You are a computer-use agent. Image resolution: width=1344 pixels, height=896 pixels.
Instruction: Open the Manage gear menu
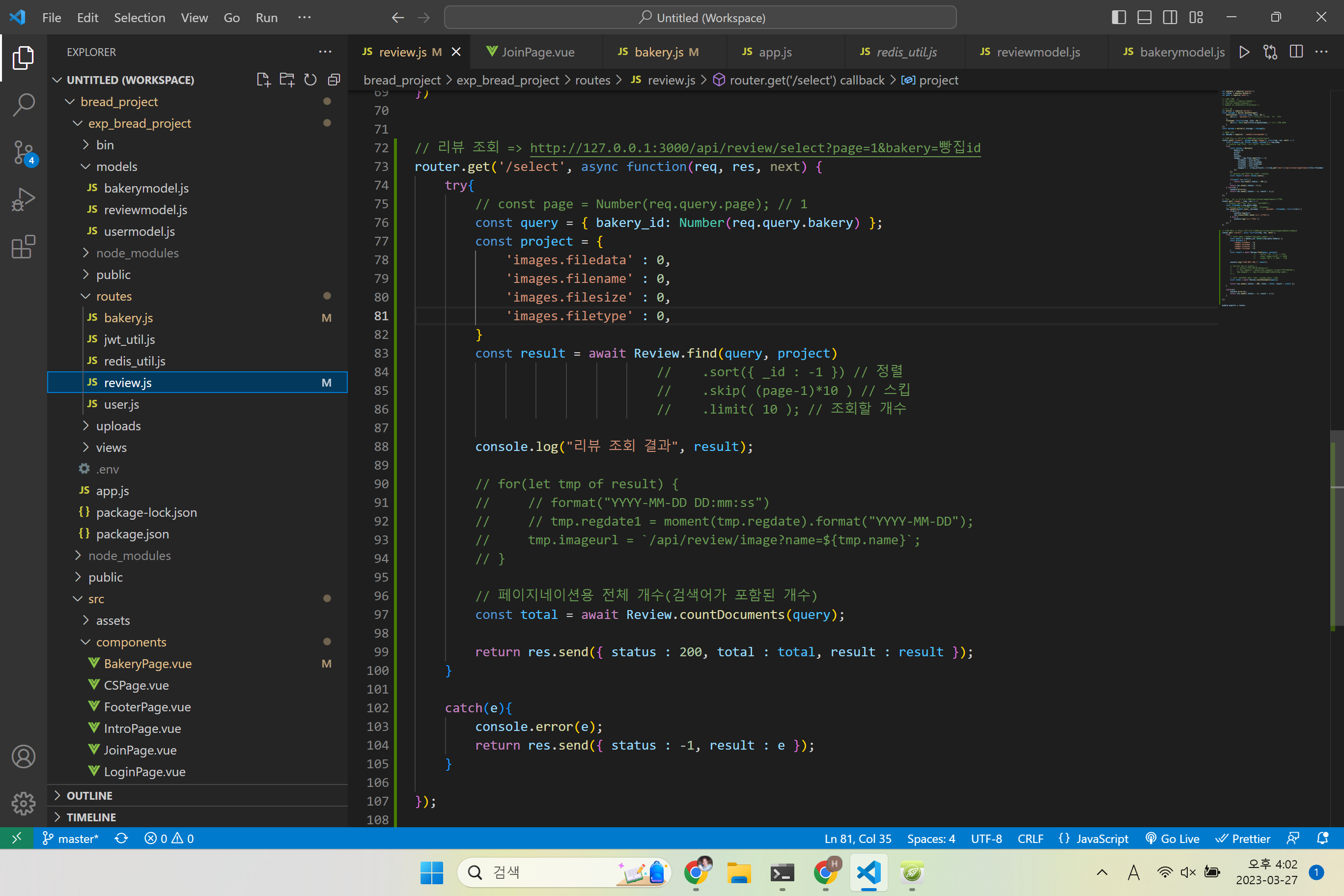click(24, 804)
